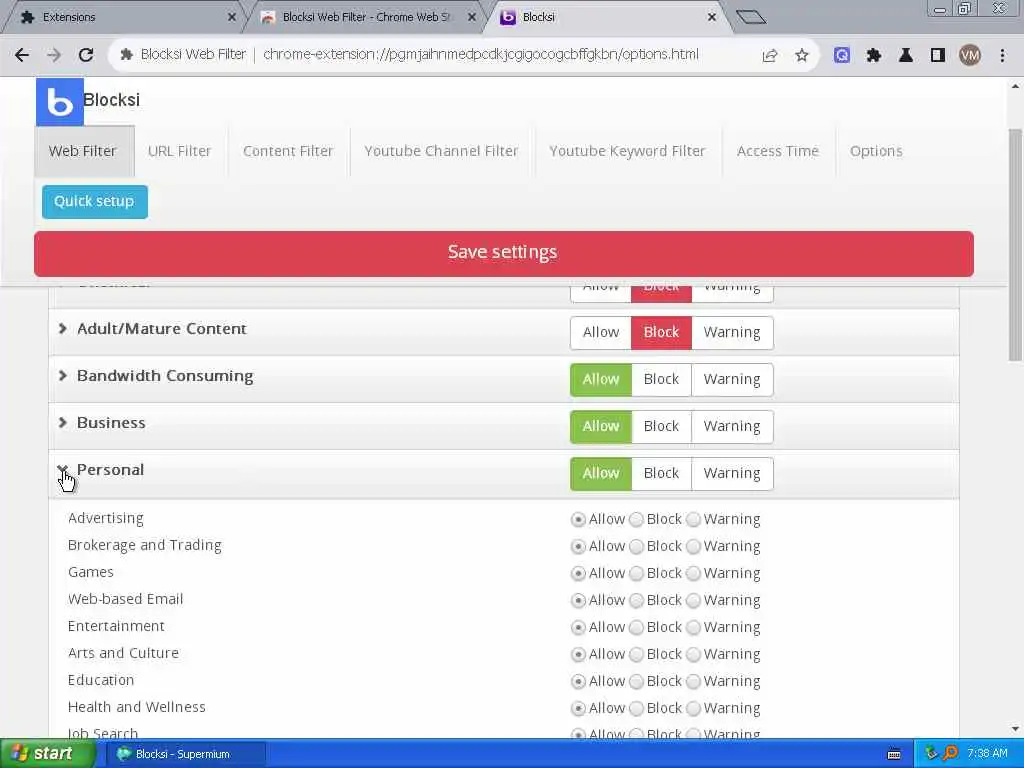The image size is (1024, 768).
Task: Click Save settings
Action: (x=504, y=253)
